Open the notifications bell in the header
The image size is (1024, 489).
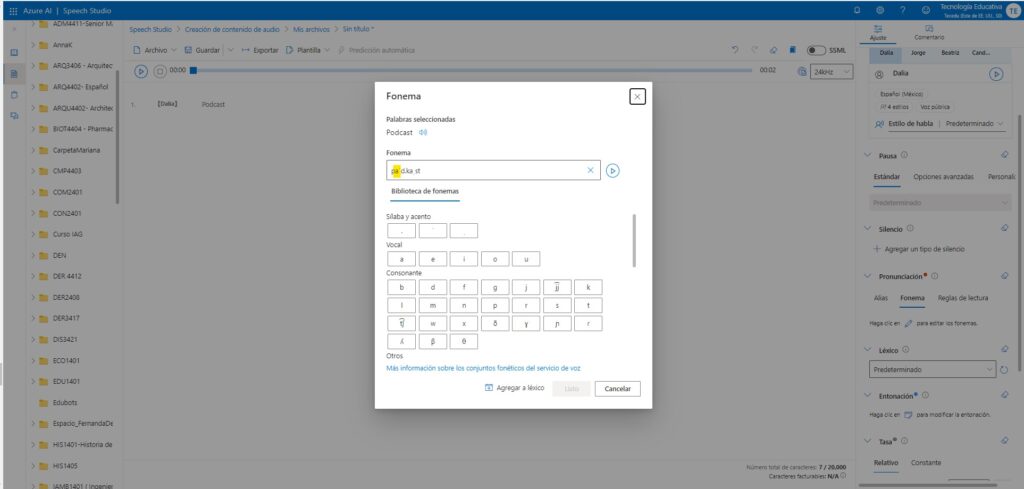(x=856, y=9)
